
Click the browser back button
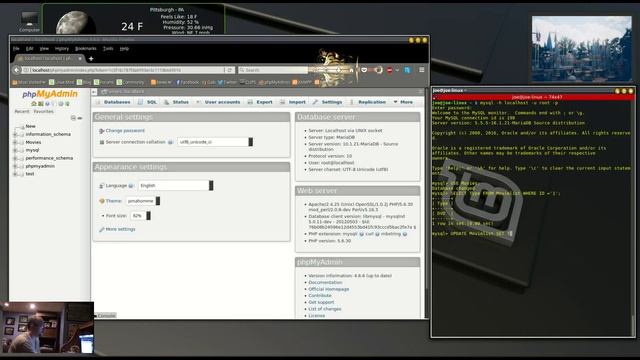pos(16,70)
